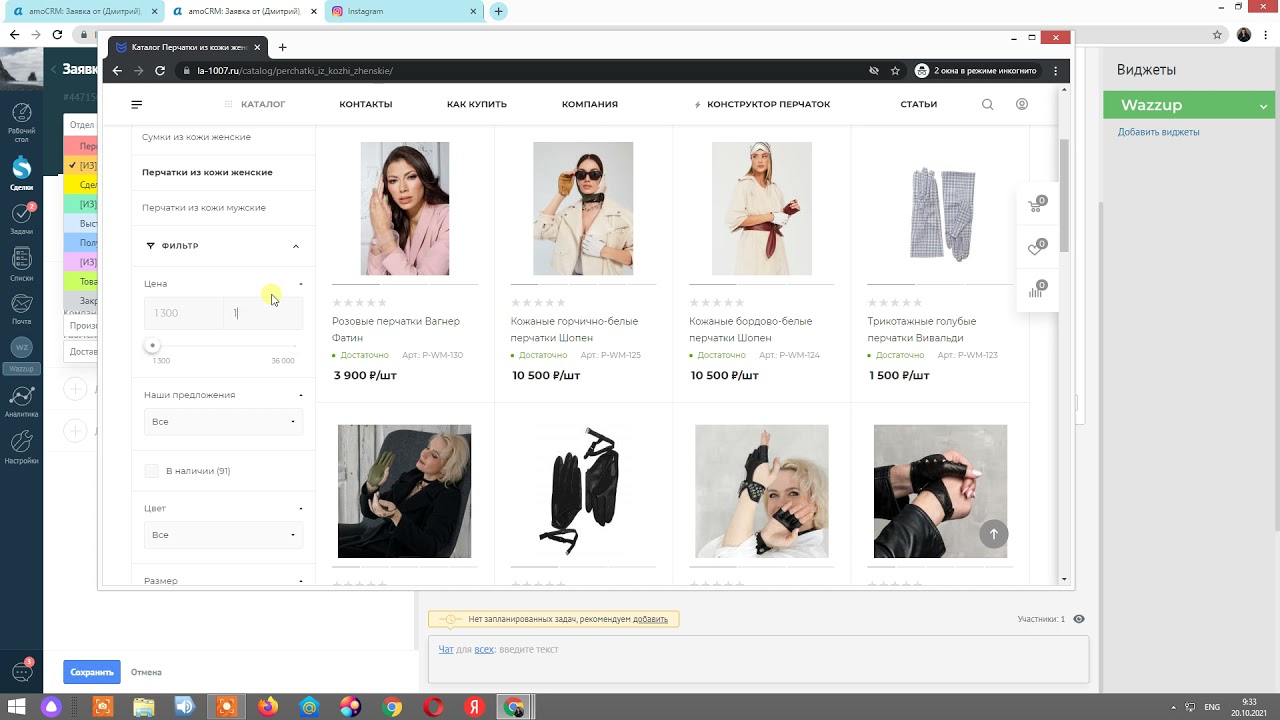The height and width of the screenshot is (720, 1280).
Task: Open the "Цвет" dropdown showing Все
Action: [223, 535]
